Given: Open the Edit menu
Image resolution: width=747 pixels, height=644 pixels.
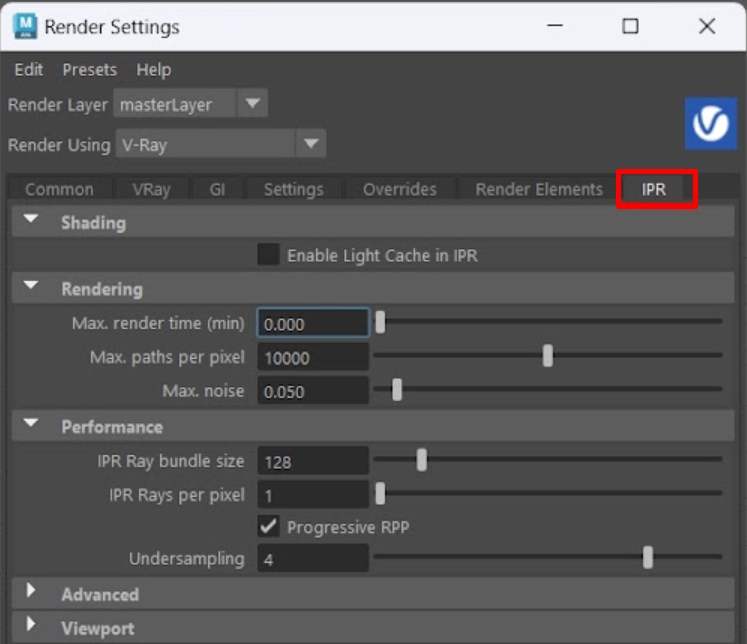Looking at the screenshot, I should (x=29, y=70).
